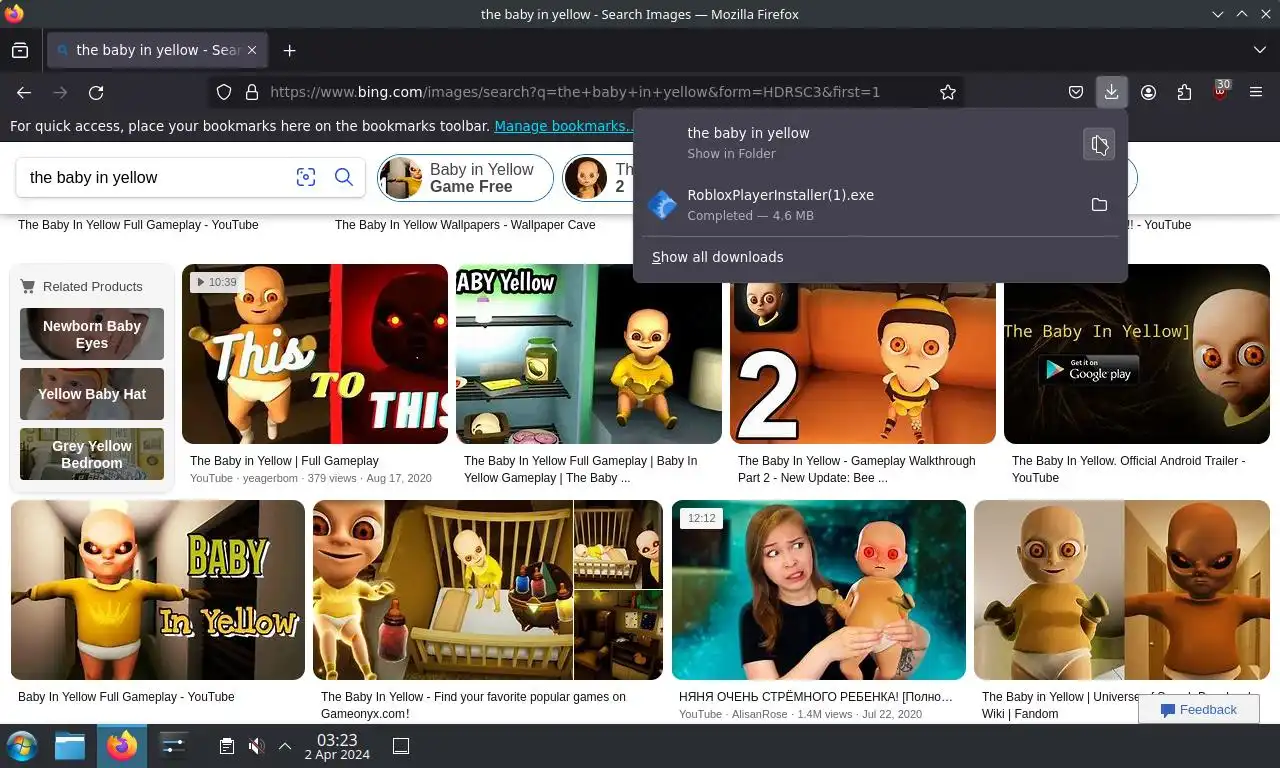The width and height of the screenshot is (1280, 768).
Task: Open the 'This to This' 10:39 video thumbnail
Action: 315,354
